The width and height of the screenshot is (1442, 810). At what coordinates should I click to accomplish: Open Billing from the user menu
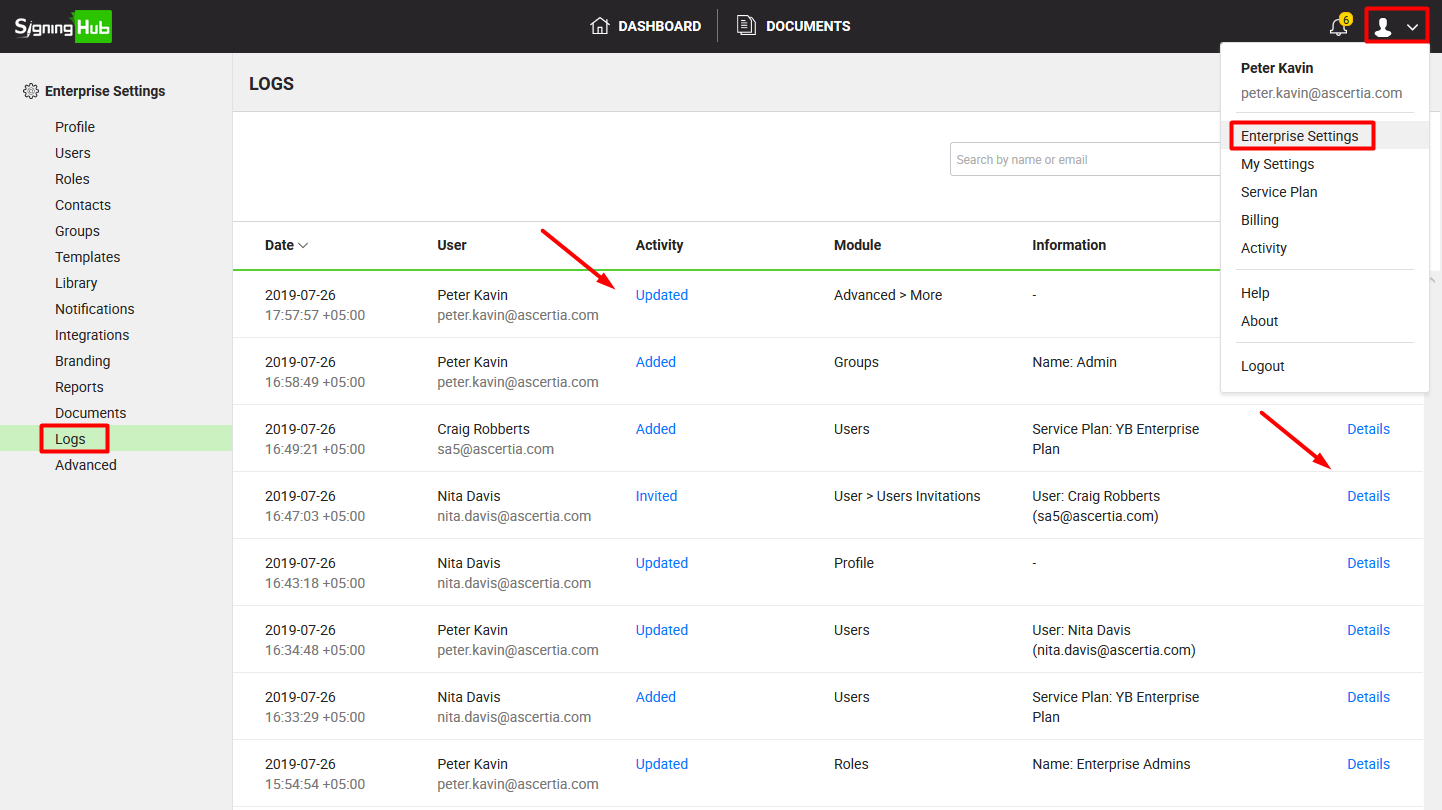[x=1259, y=220]
